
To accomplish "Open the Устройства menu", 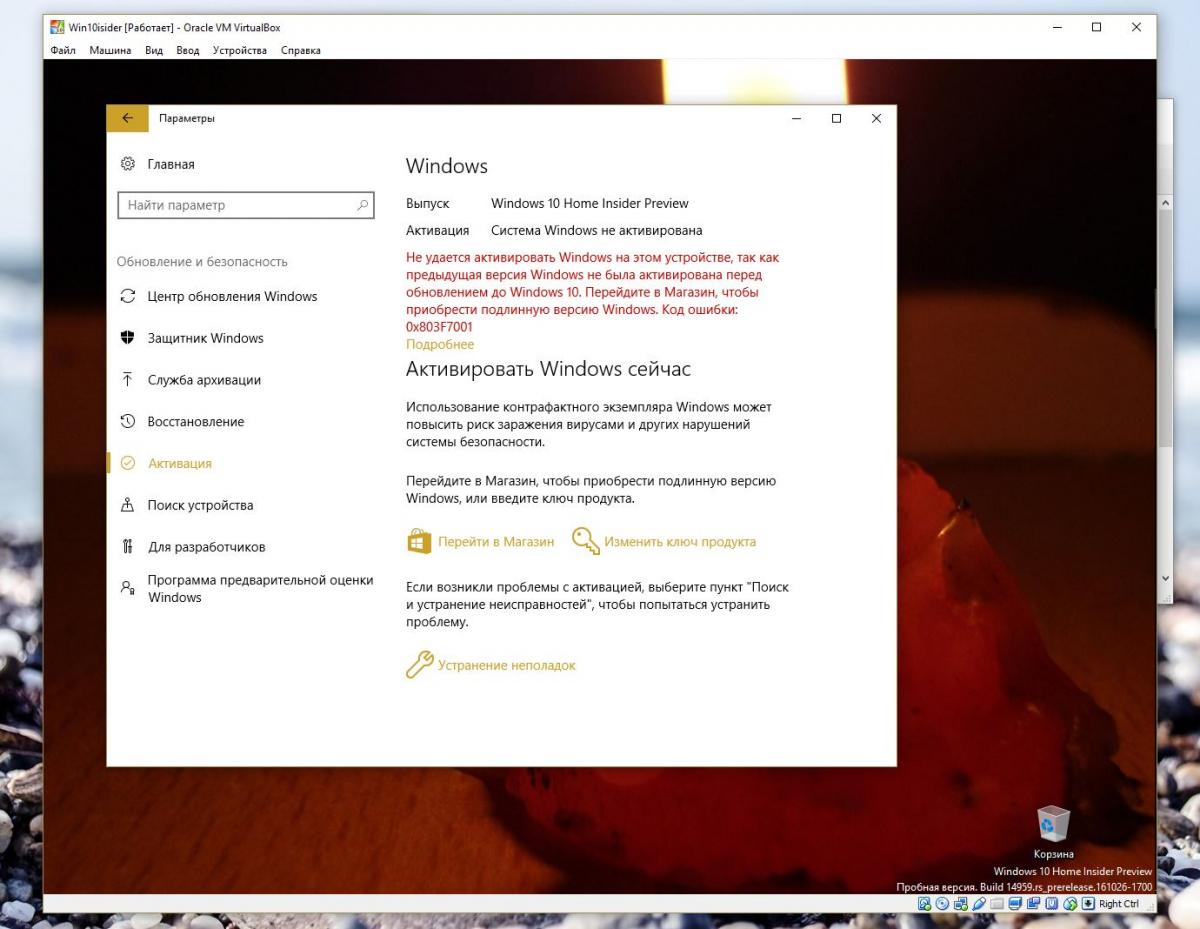I will point(239,50).
